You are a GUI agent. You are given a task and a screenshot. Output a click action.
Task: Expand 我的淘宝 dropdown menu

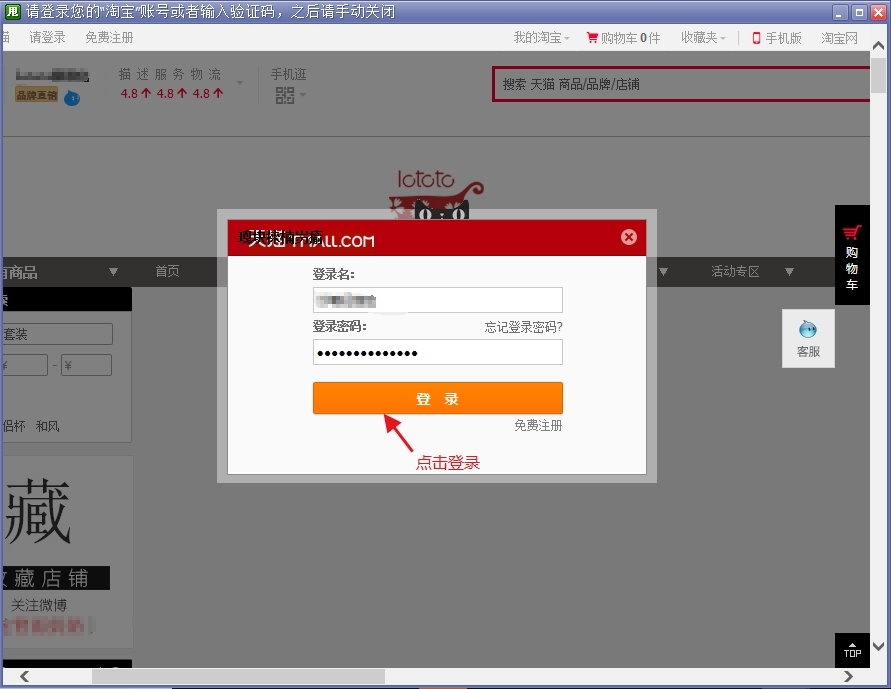[541, 37]
